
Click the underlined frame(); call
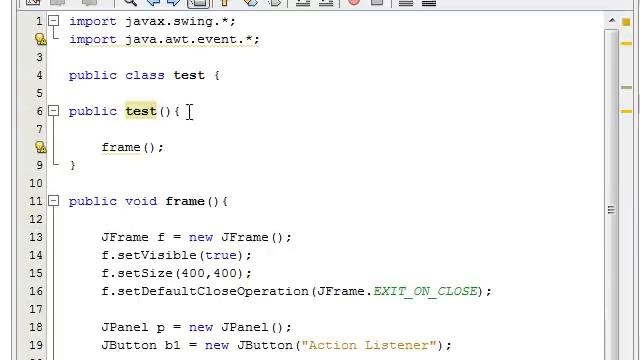point(132,147)
